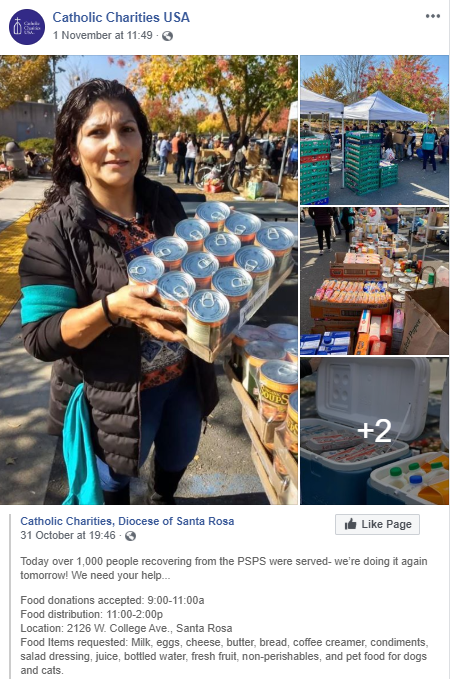Viewport: 450px width, 679px height.
Task: Click the location line 2126 W. College Ave.
Action: [126, 628]
